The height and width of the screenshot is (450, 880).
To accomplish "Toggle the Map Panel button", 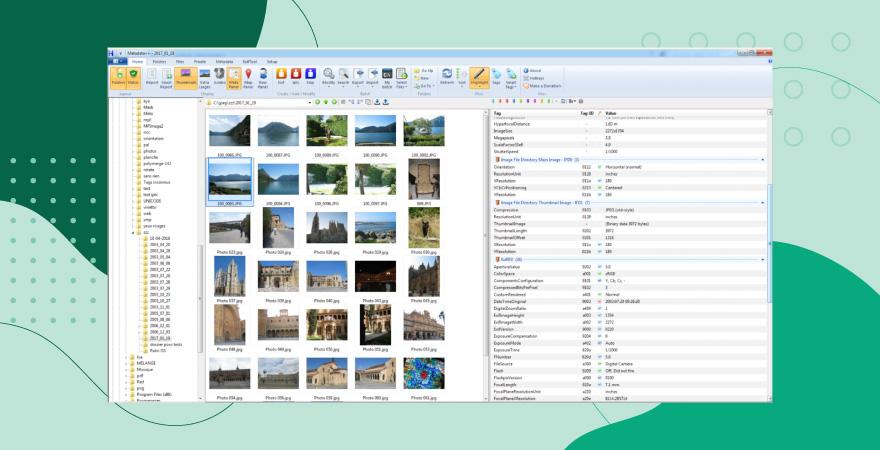I will [x=248, y=78].
